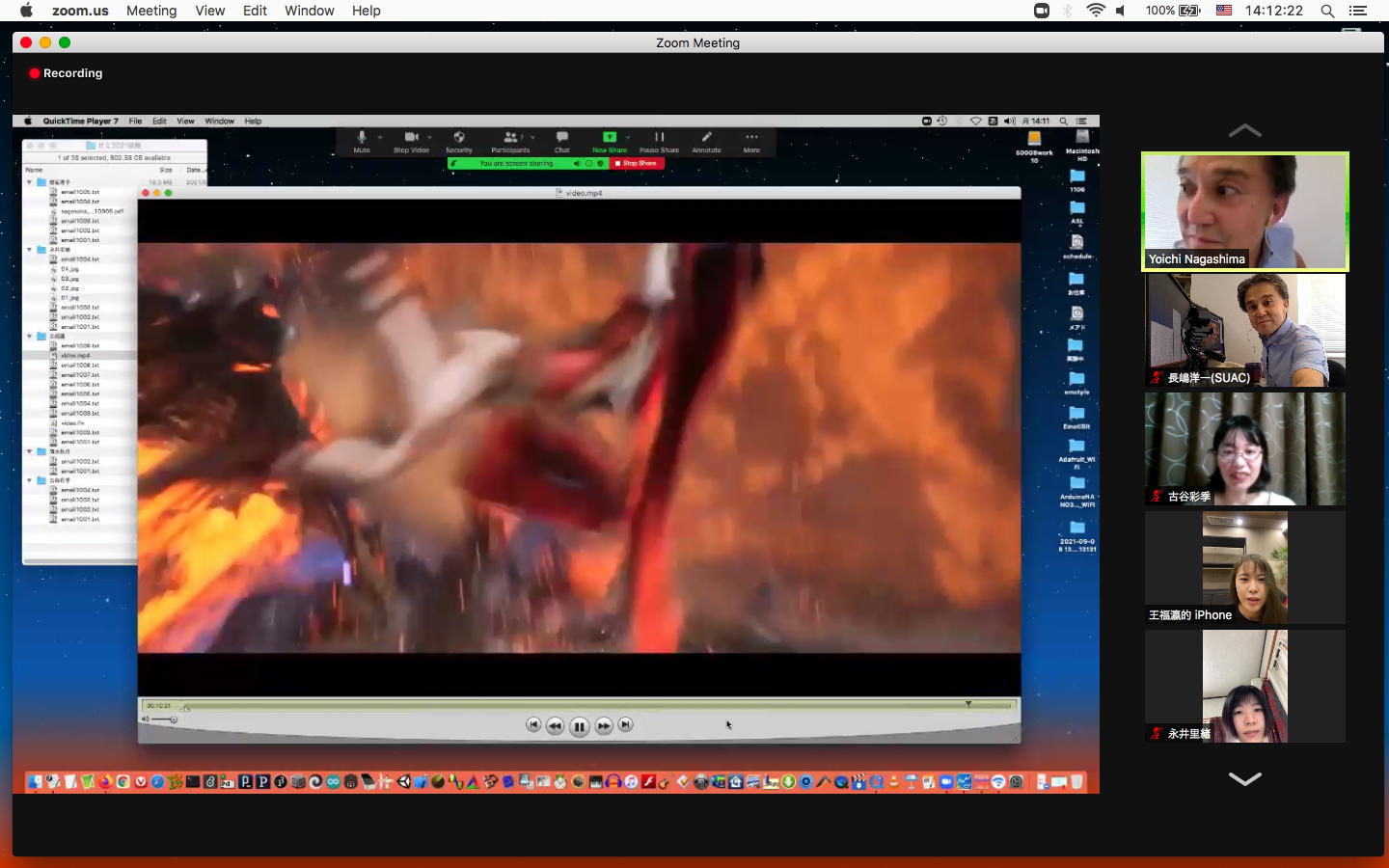Click the red Stop Share button
This screenshot has width=1389, height=868.
point(637,164)
